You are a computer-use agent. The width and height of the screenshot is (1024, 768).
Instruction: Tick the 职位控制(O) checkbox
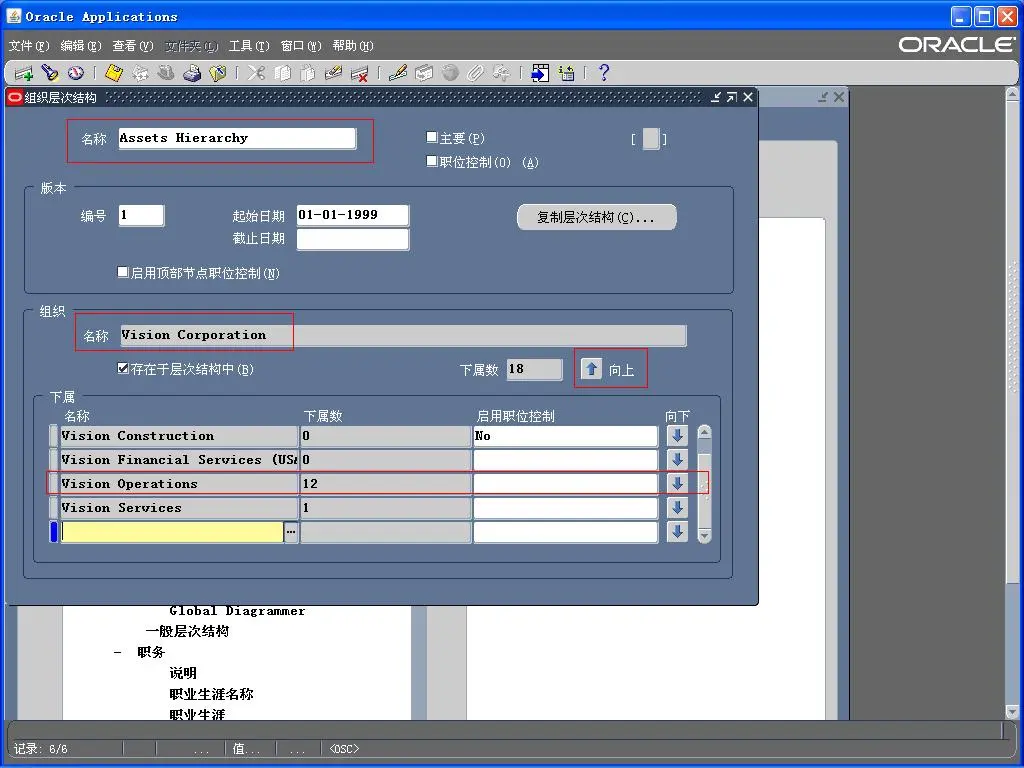(431, 161)
